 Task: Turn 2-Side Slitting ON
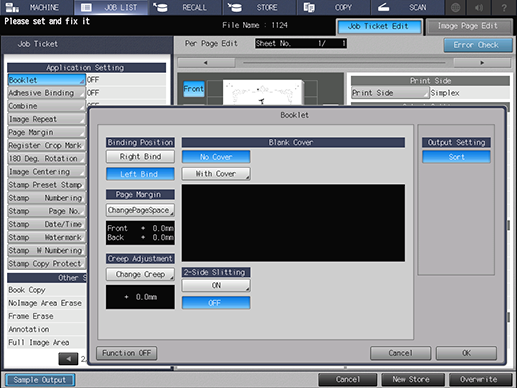click(216, 285)
